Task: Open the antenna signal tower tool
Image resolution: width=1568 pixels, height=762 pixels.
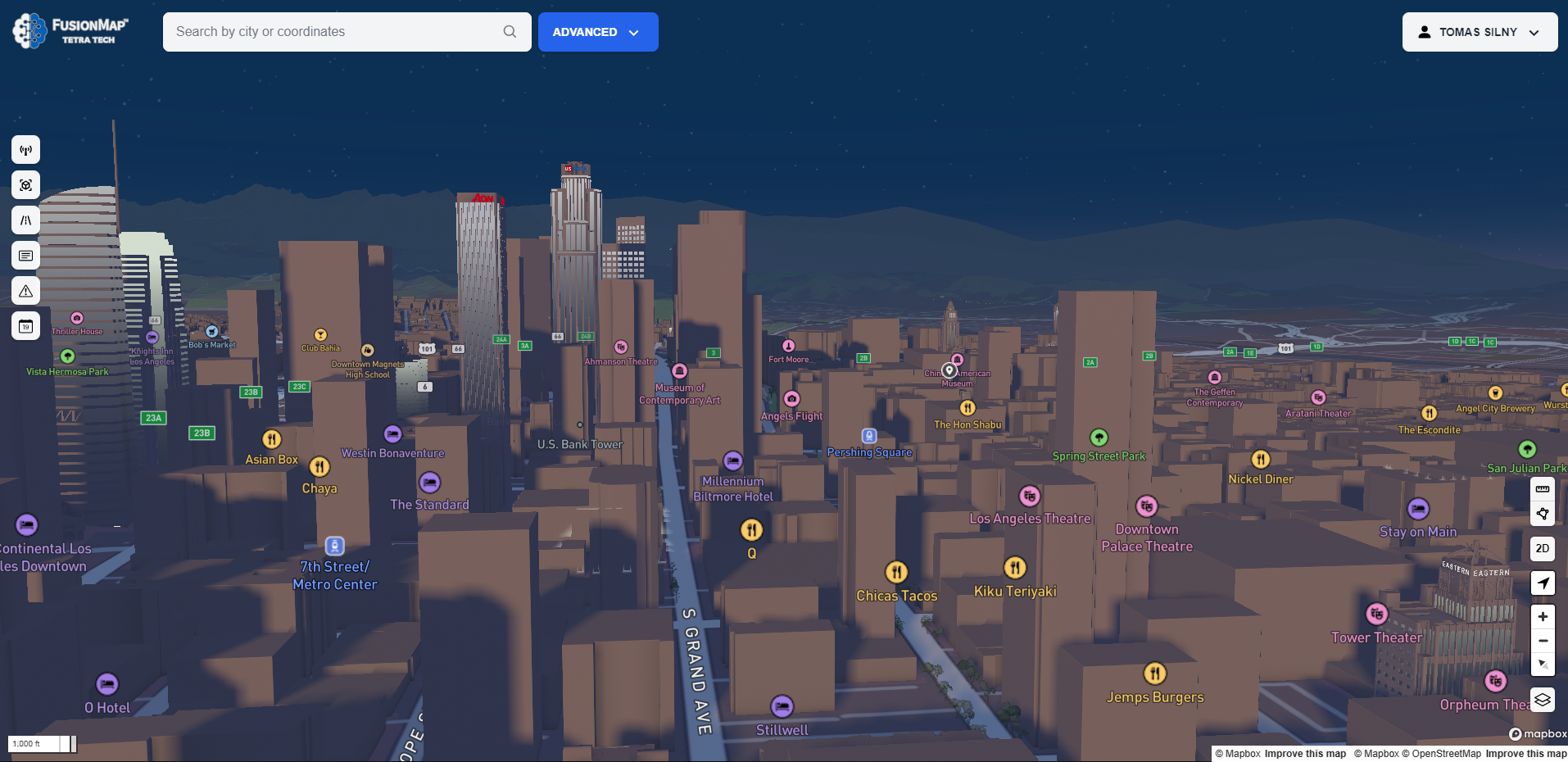Action: click(26, 150)
